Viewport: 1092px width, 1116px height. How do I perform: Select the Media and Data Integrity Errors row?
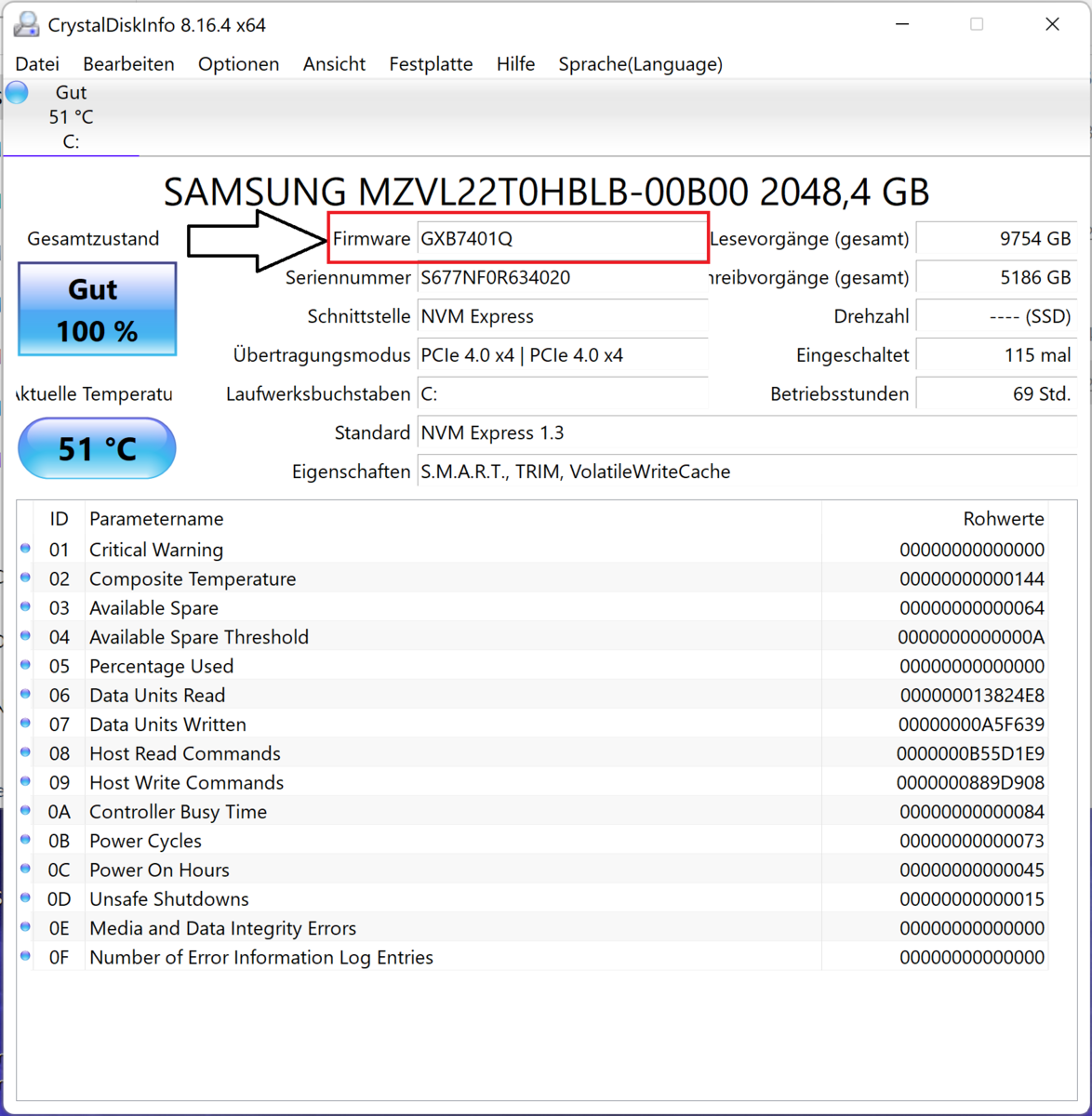pyautogui.click(x=532, y=928)
